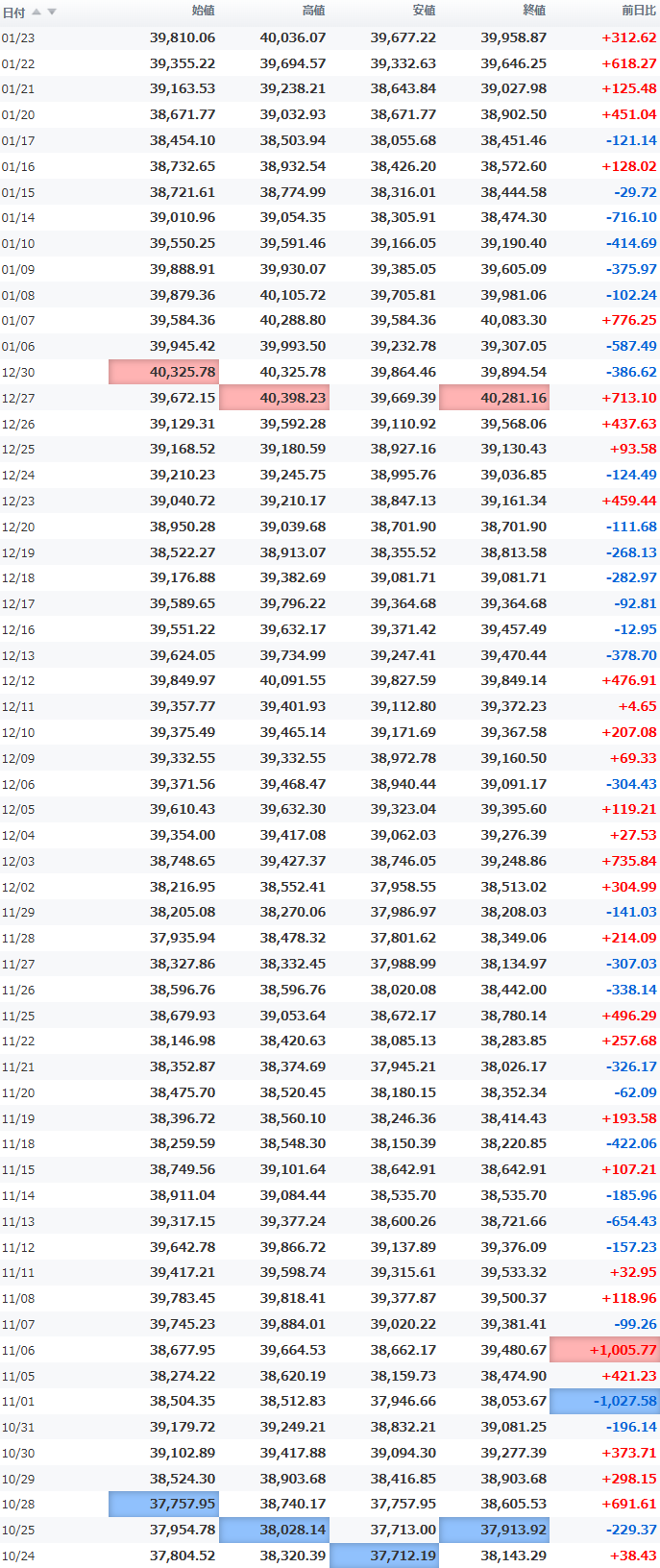The image size is (660, 1568).
Task: Select high value 40,036.07 on 01/23
Action: [293, 37]
